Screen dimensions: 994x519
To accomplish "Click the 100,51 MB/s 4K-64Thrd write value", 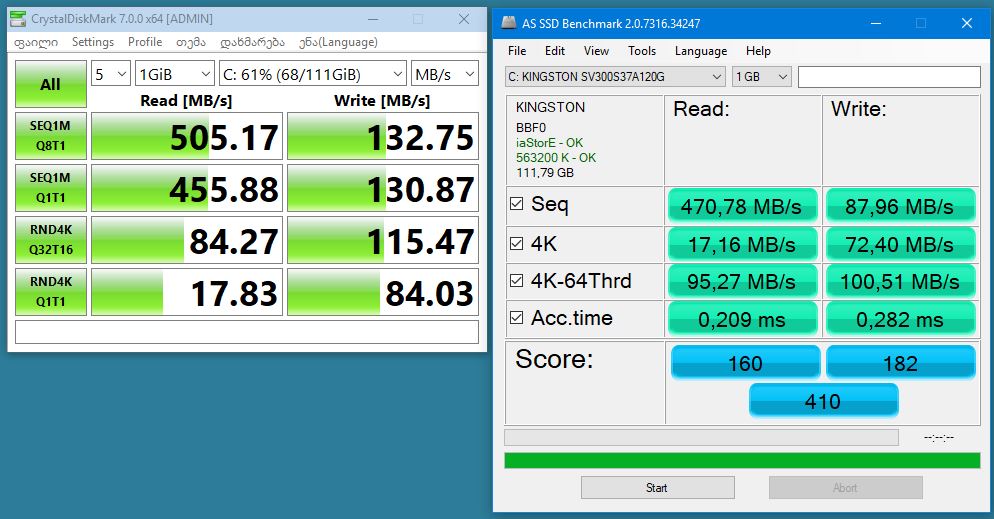I will click(900, 281).
